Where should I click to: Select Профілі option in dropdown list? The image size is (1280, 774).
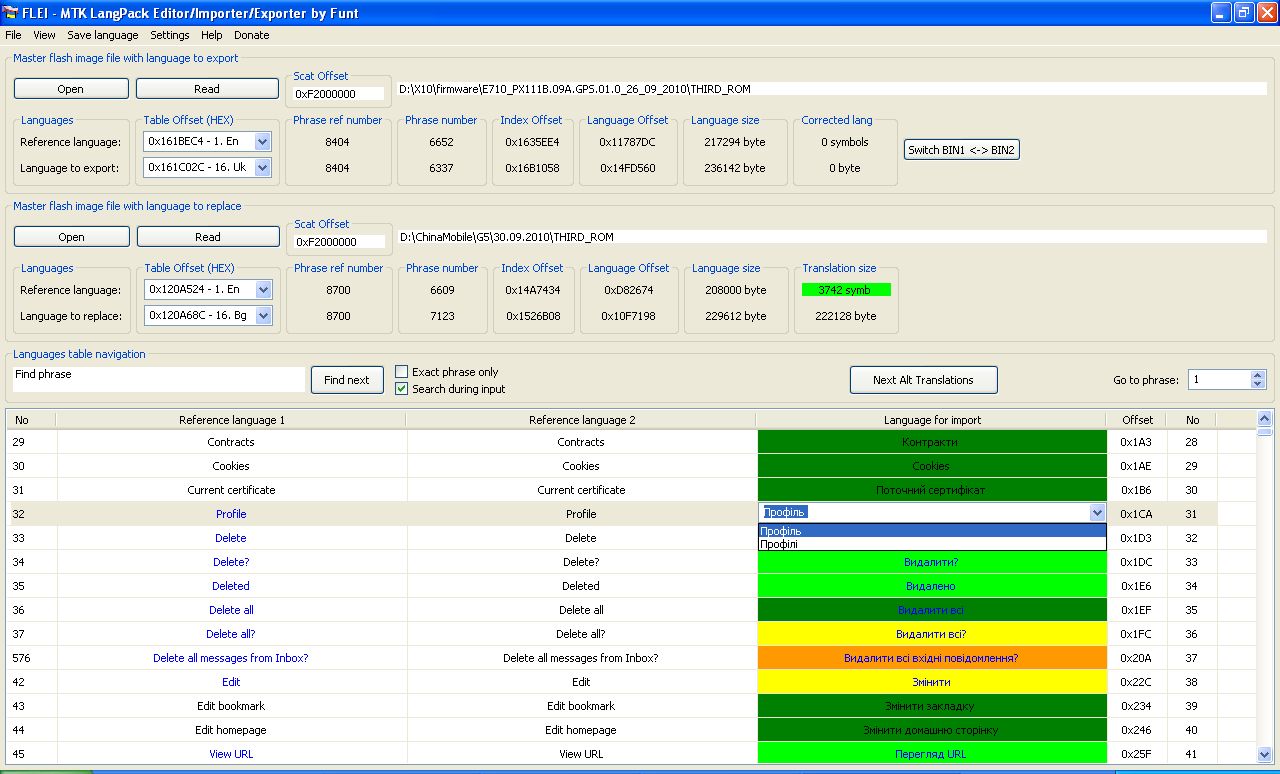click(780, 544)
